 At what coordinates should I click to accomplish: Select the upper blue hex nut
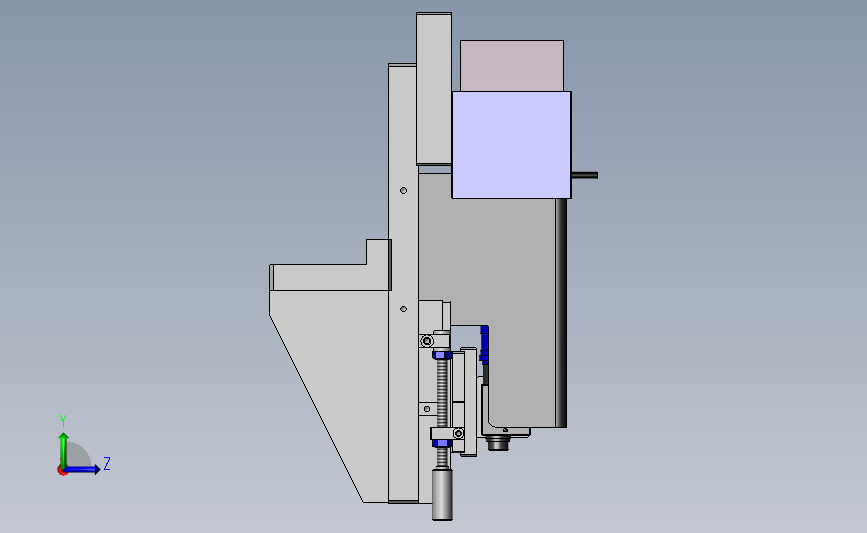pos(442,354)
